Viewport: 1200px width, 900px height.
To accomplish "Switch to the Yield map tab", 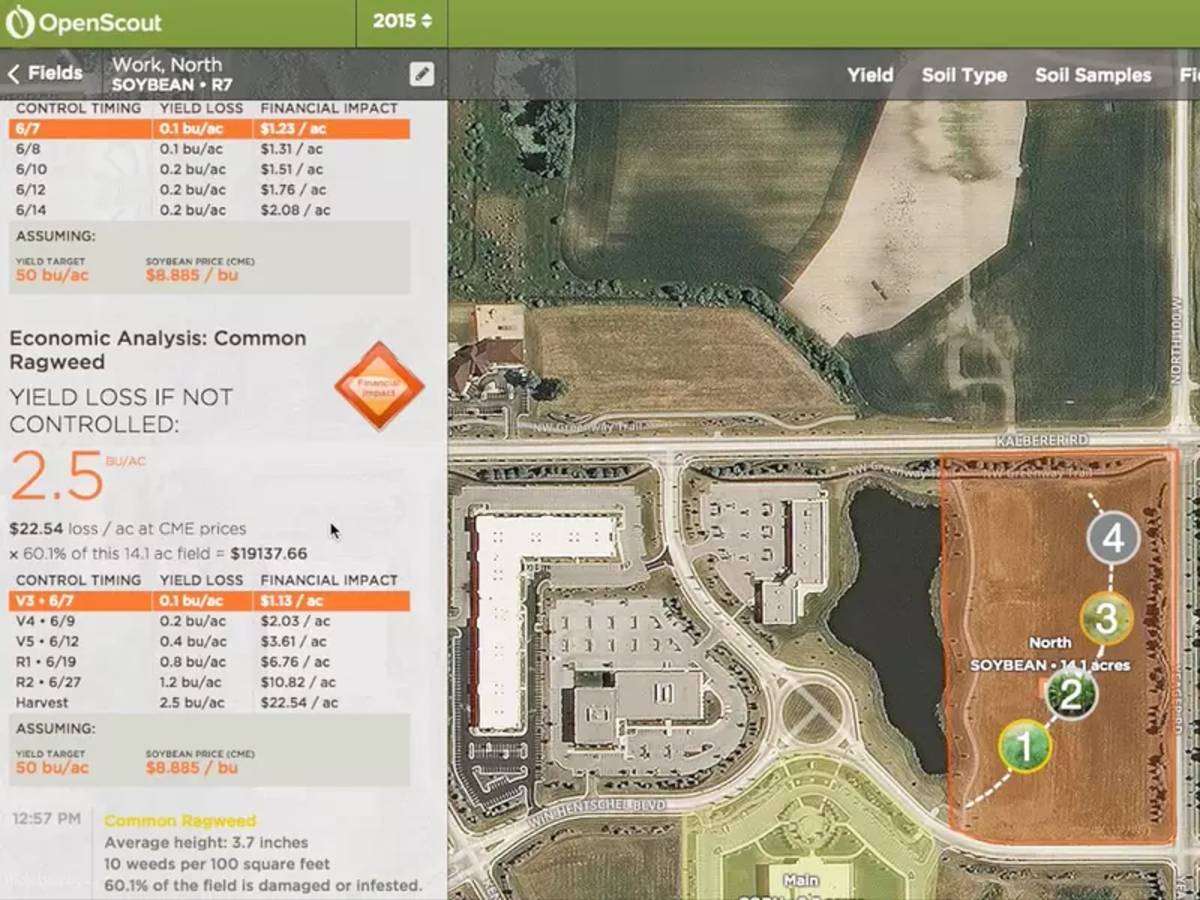I will tap(870, 74).
